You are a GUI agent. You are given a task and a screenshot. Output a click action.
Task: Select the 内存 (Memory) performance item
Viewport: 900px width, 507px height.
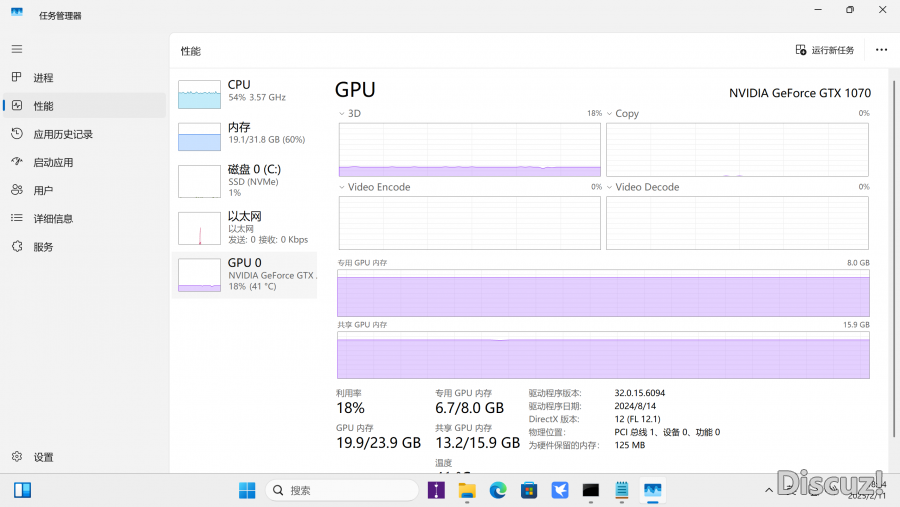click(x=245, y=137)
